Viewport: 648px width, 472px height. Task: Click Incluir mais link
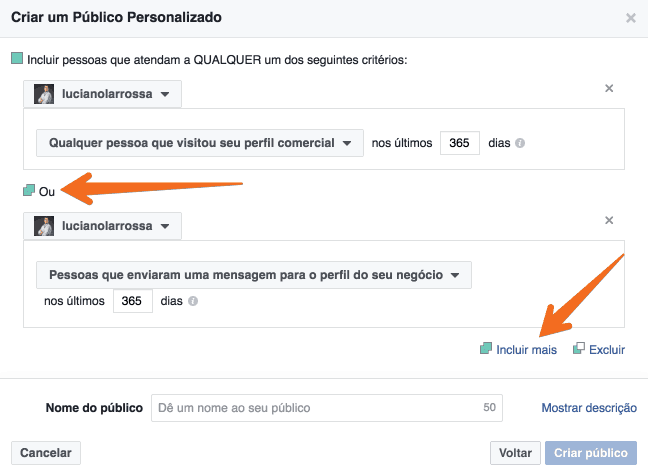[x=526, y=350]
